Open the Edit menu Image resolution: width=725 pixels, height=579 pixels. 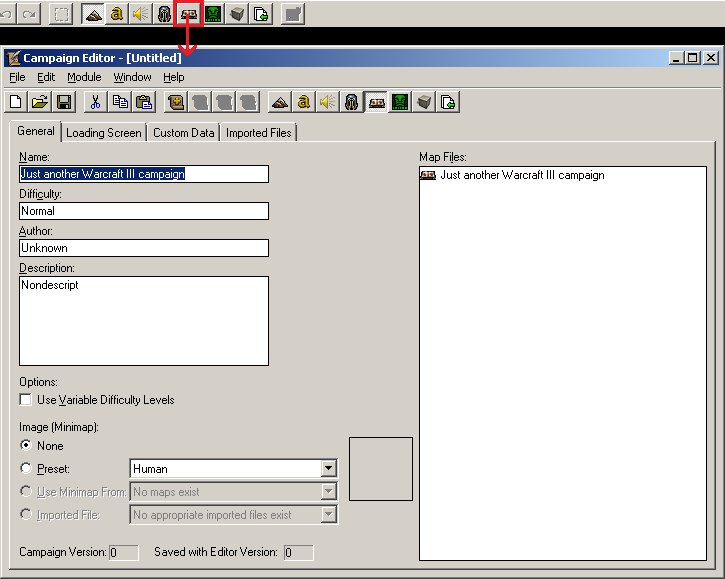(x=46, y=77)
